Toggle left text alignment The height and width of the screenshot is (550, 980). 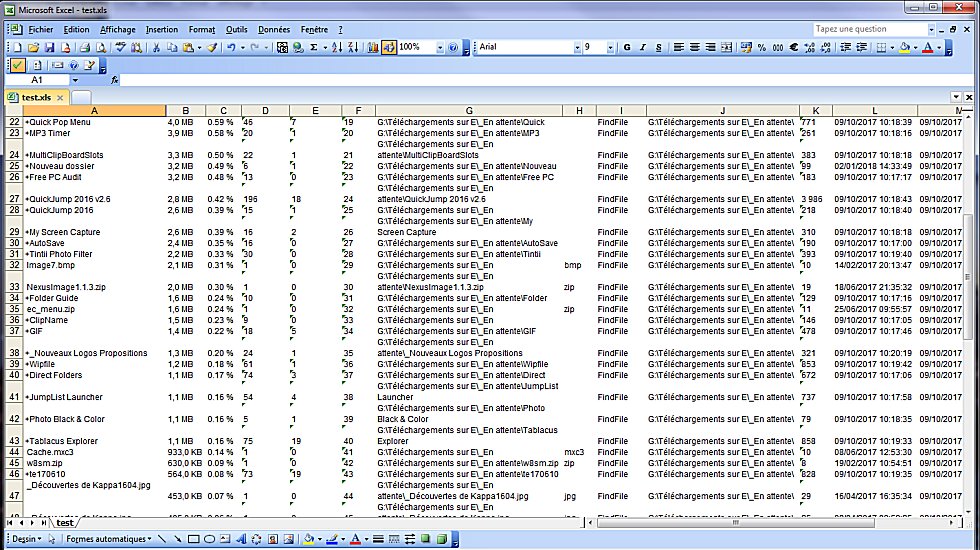coord(679,48)
